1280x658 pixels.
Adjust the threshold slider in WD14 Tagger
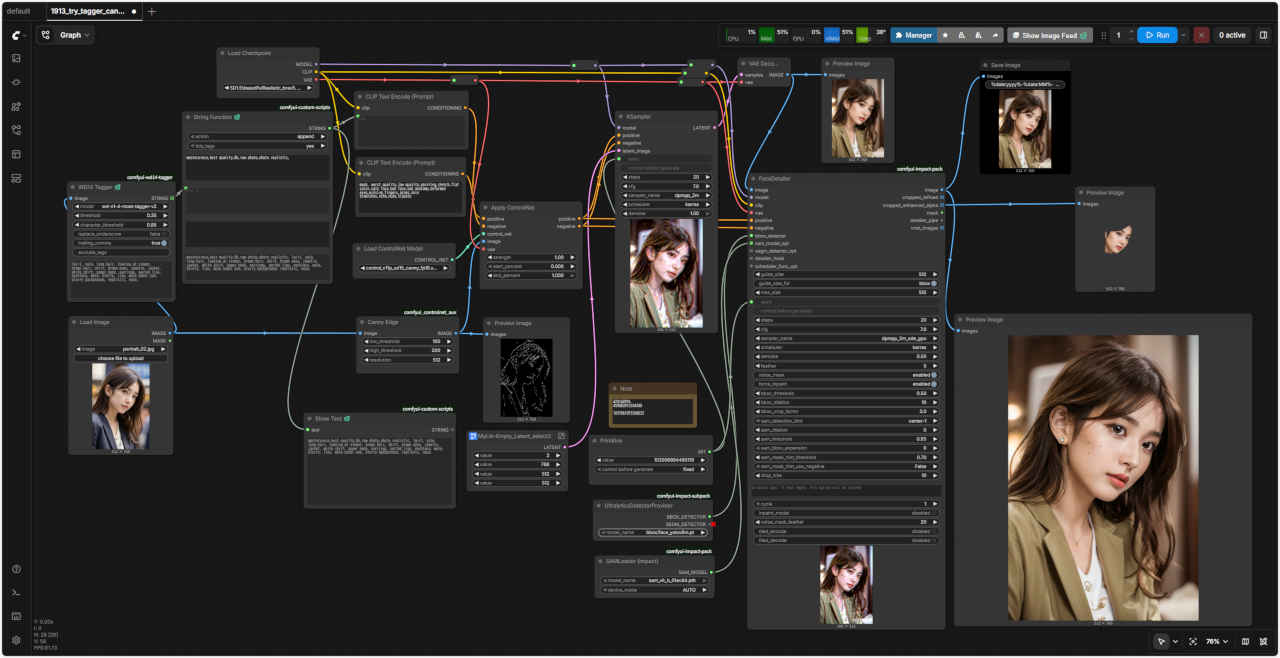pos(121,215)
